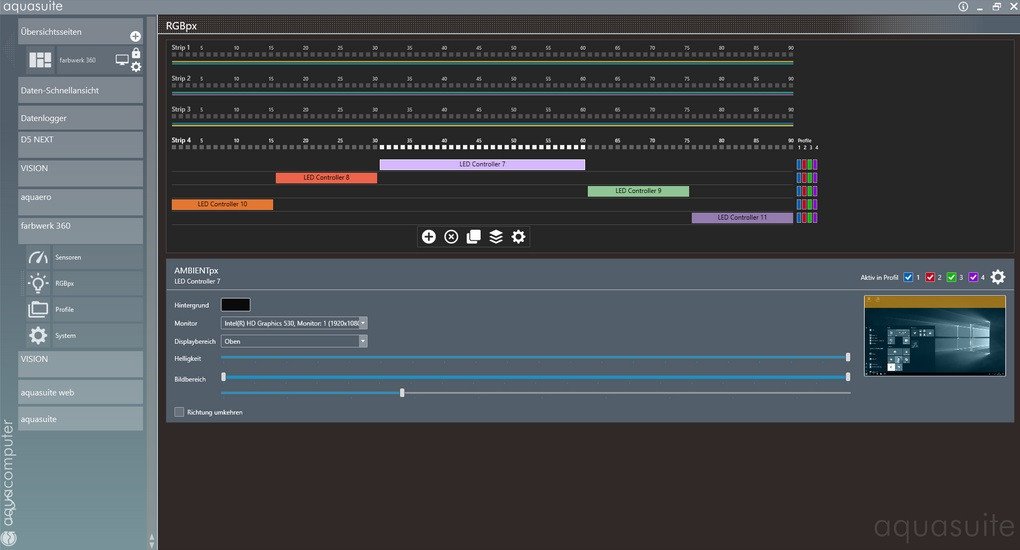Open the strip toolbar gear settings
The height and width of the screenshot is (550, 1020).
pyautogui.click(x=518, y=237)
